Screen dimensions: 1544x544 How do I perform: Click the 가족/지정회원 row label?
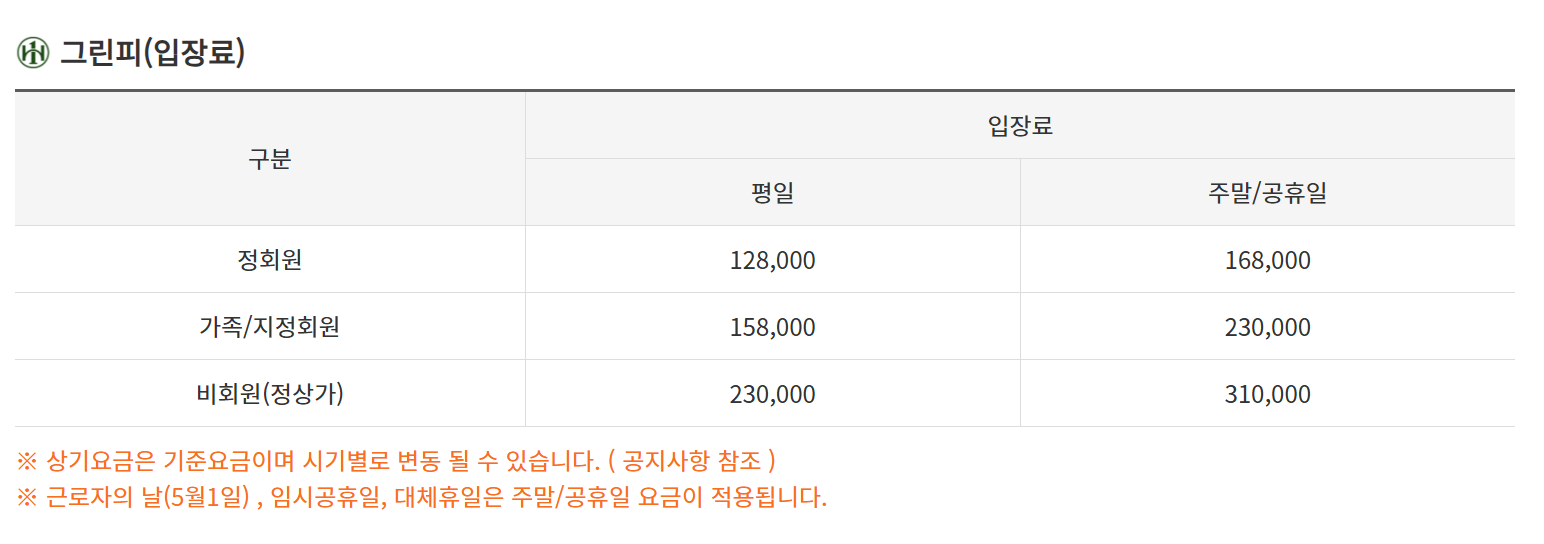270,327
